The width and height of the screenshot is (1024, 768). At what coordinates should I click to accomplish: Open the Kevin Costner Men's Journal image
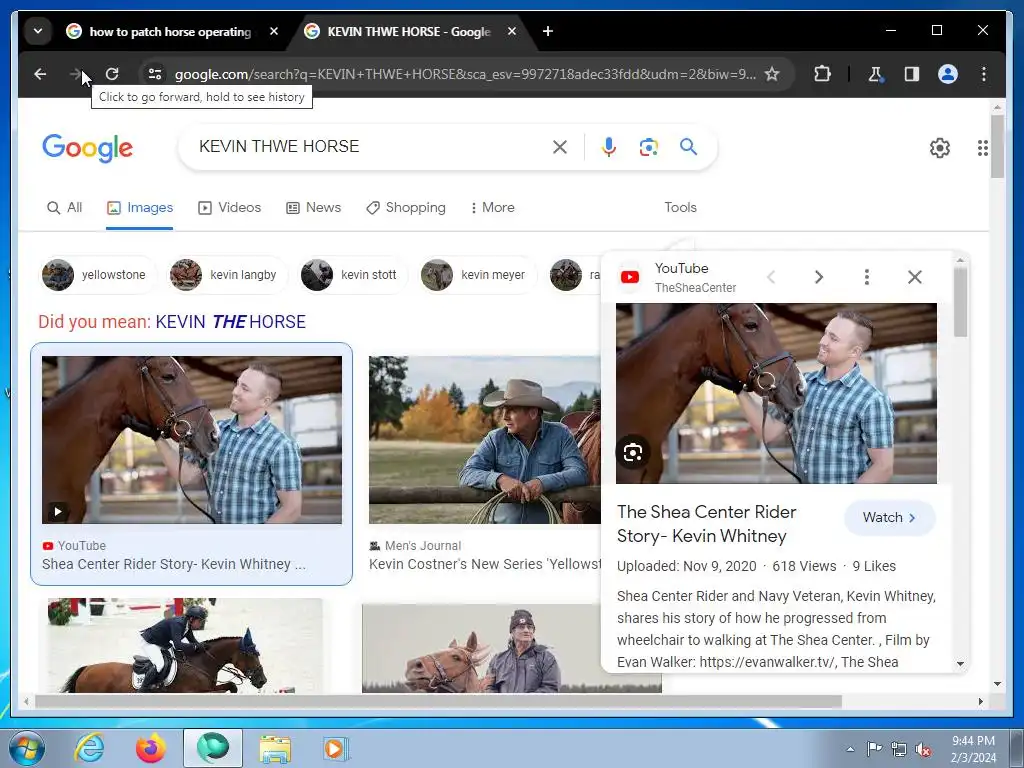click(485, 440)
